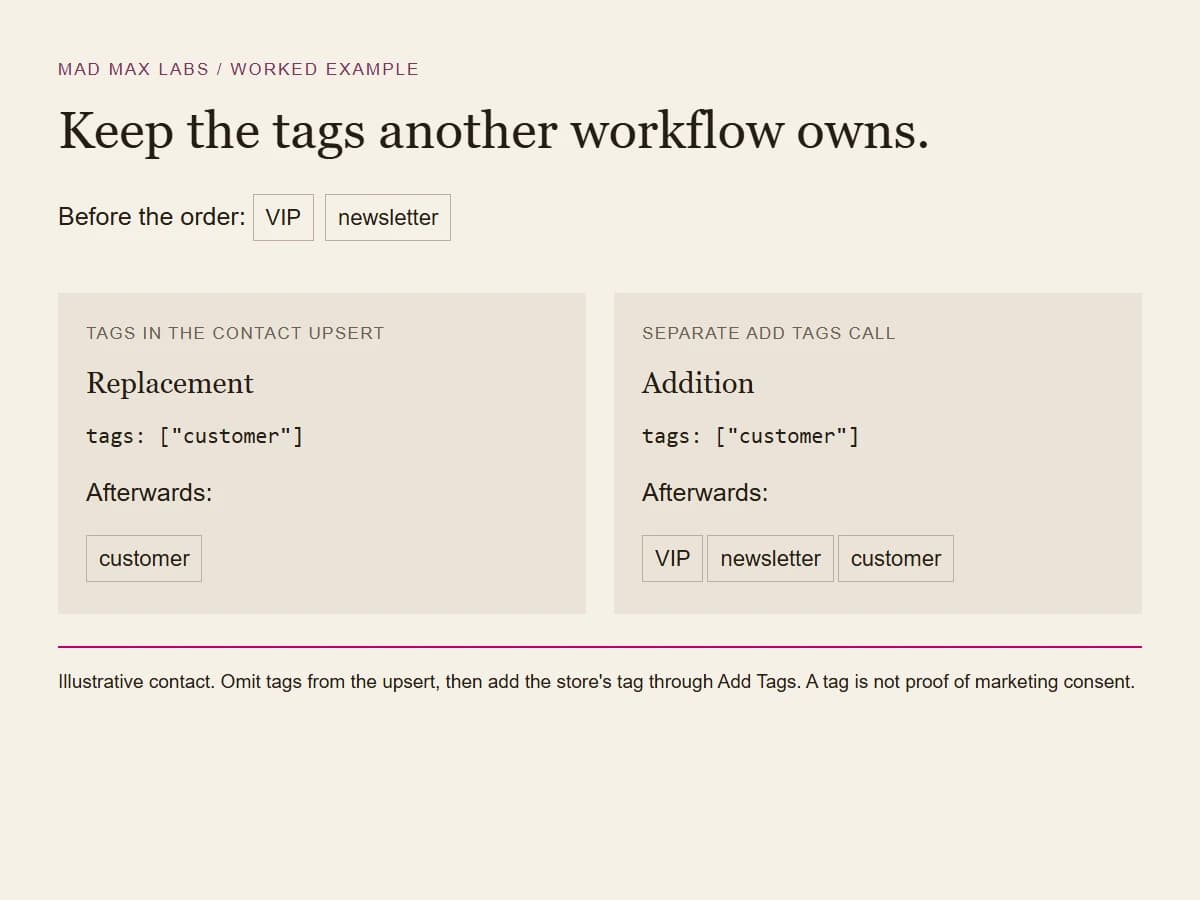Click 'TAGS IN THE CONTACT UPSERT' label
Screen dimensions: 1200x900
tap(235, 333)
